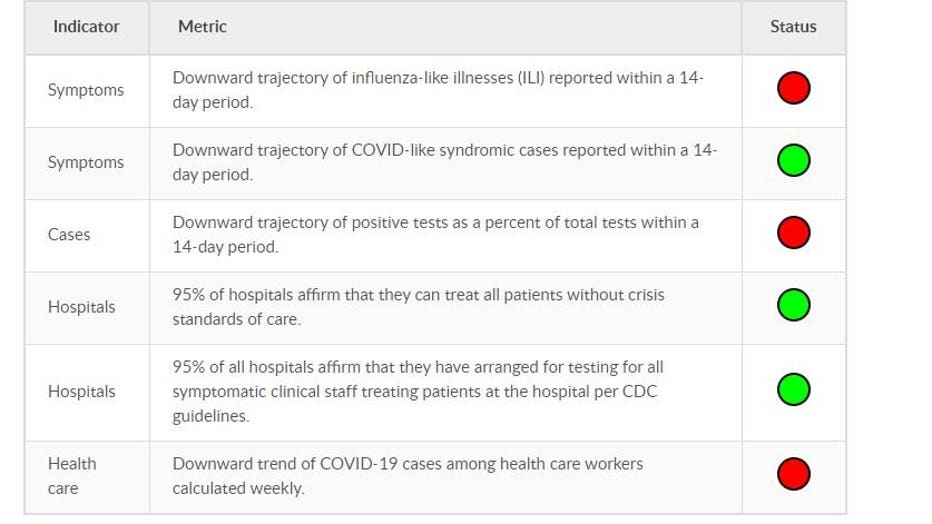Click green status circle for clinical staff testing
This screenshot has width=932, height=524.
click(794, 389)
